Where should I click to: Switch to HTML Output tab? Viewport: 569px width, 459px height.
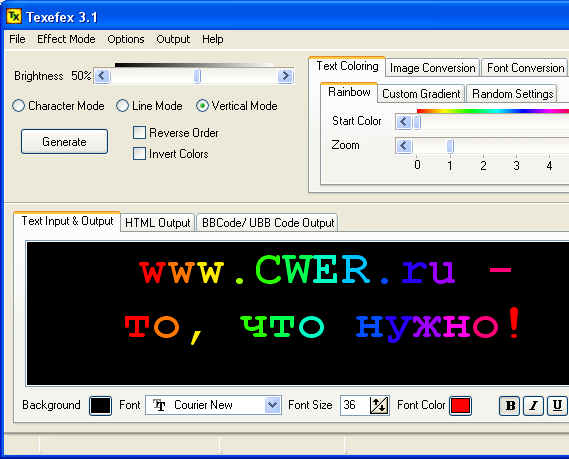click(157, 223)
